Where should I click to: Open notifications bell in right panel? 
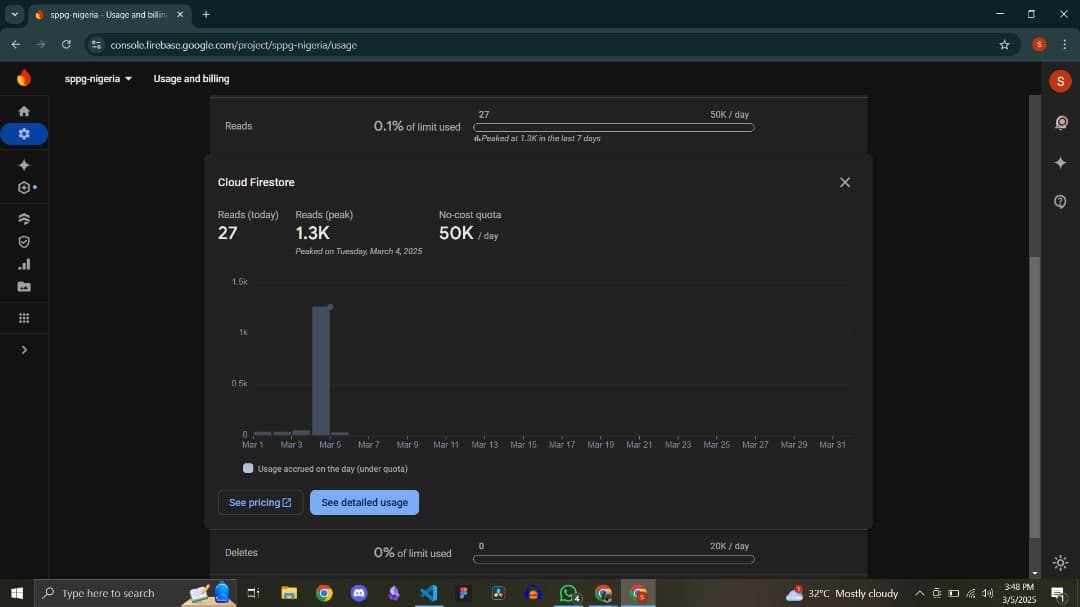1061,123
